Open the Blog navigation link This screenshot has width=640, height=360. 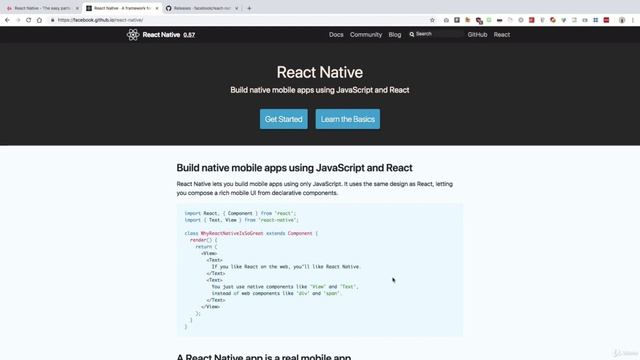tap(395, 35)
